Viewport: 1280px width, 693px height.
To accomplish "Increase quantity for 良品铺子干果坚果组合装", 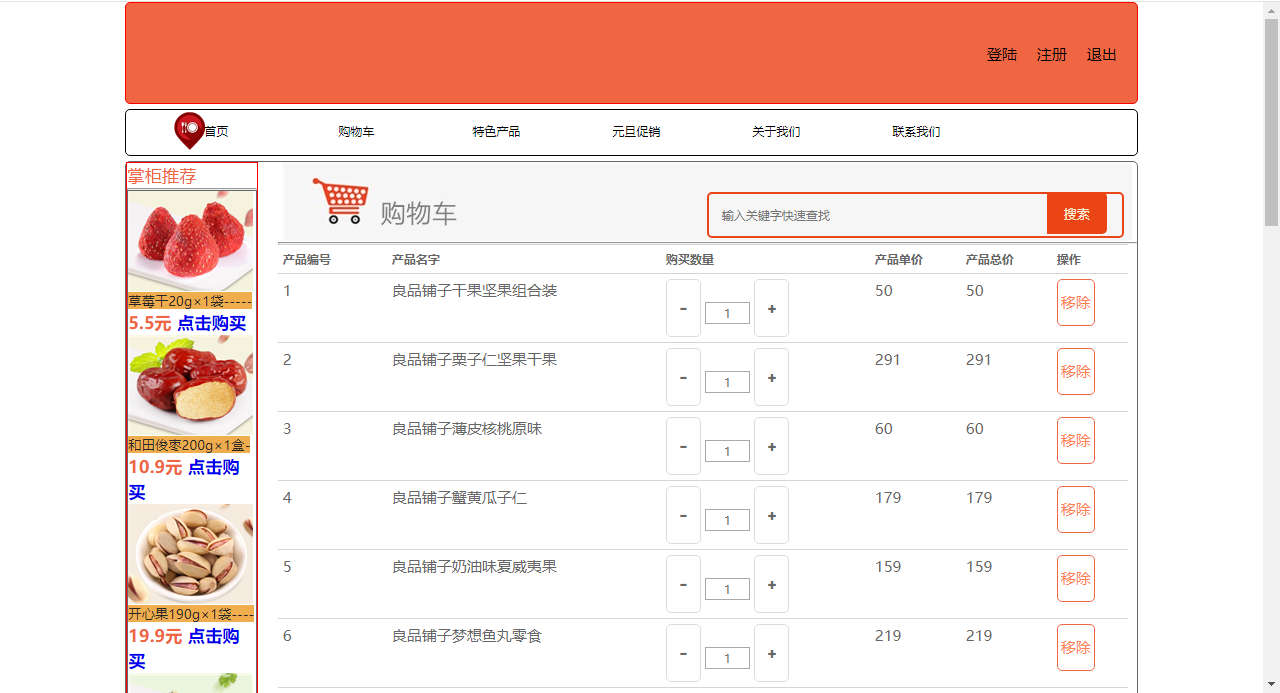I will [x=771, y=308].
